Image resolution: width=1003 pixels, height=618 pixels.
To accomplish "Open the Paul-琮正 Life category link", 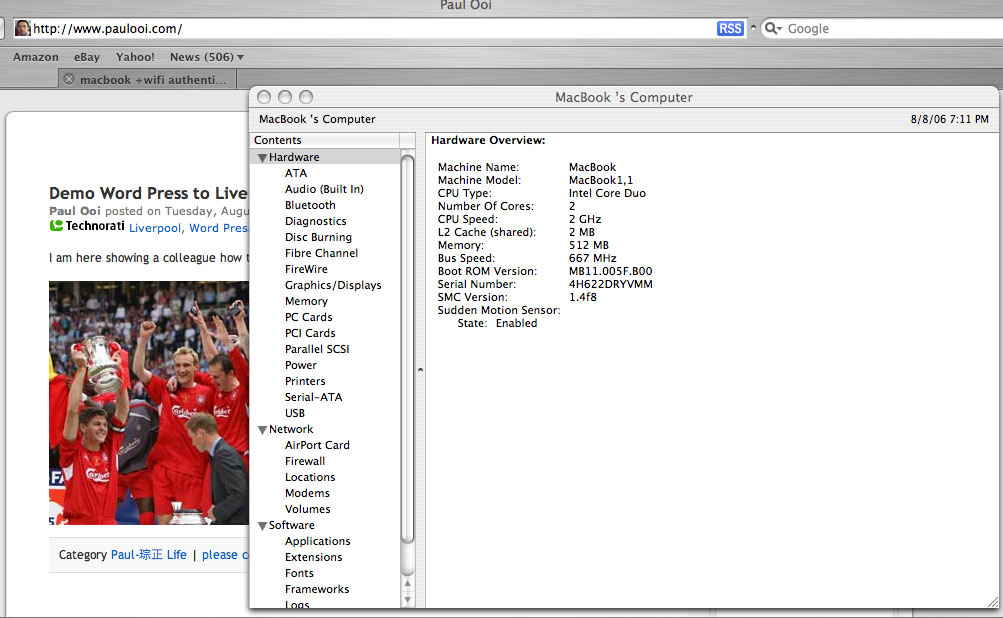I will (148, 555).
